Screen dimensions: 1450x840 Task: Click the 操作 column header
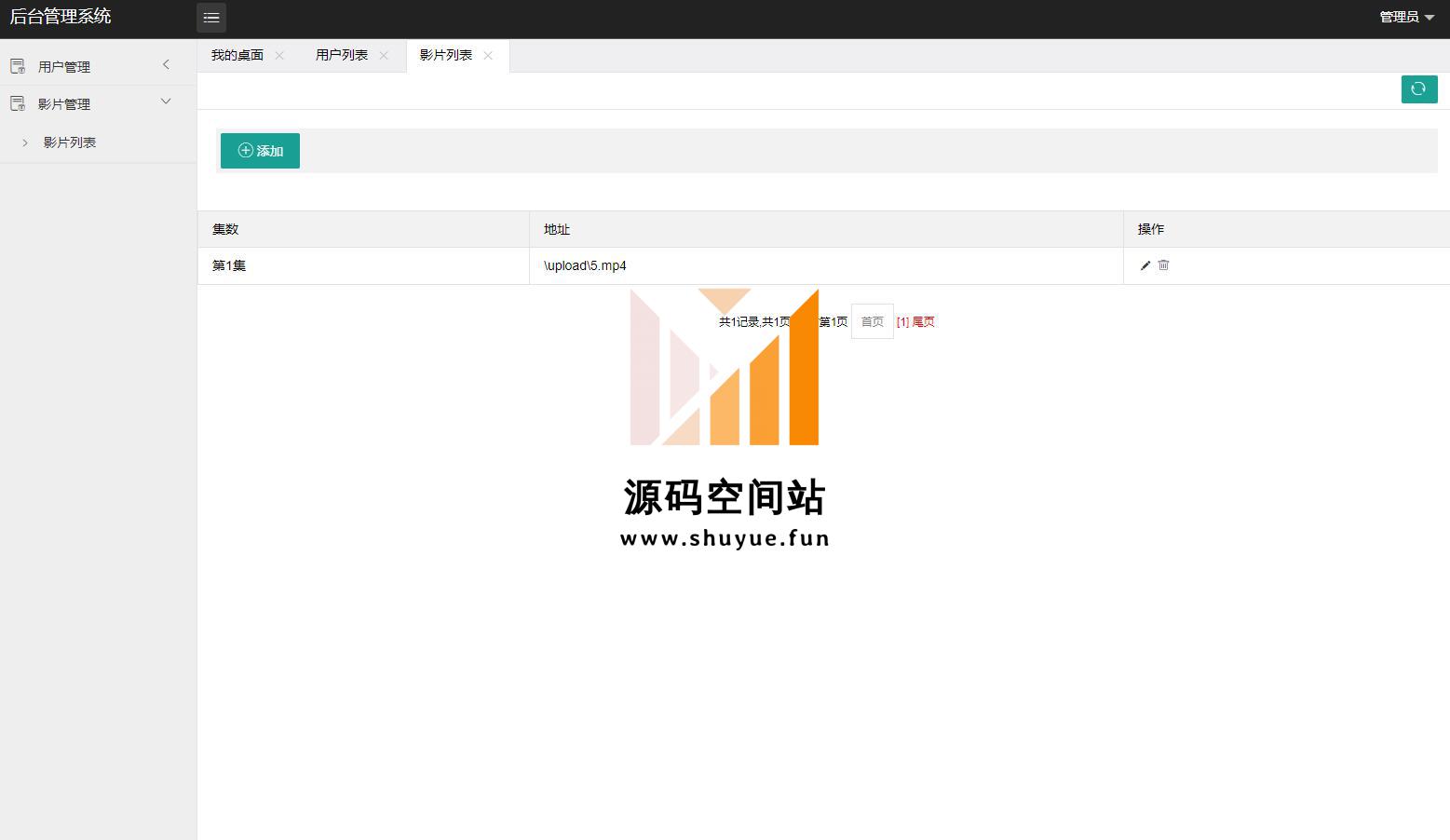[1286, 229]
